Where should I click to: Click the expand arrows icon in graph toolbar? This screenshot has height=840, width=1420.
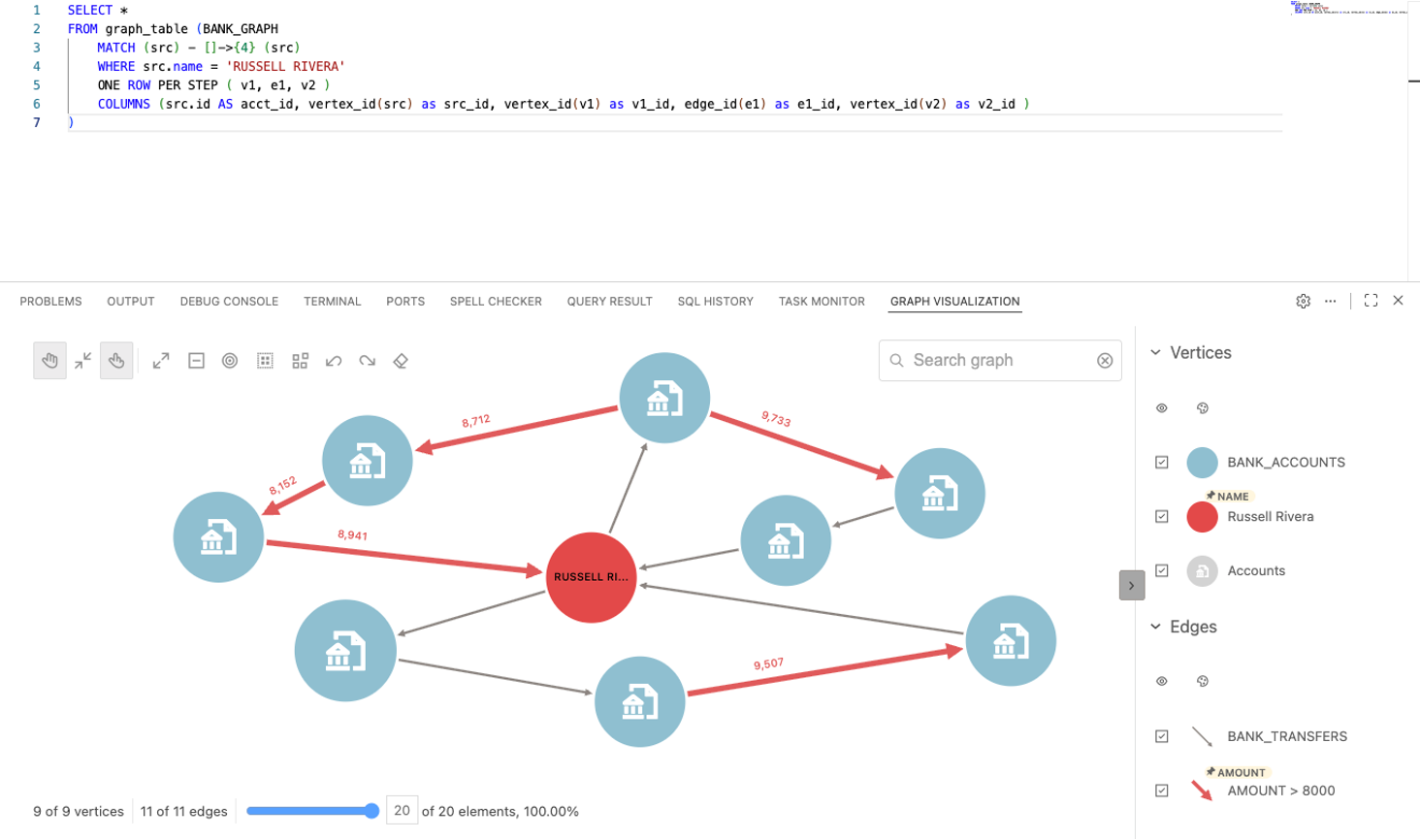[161, 361]
